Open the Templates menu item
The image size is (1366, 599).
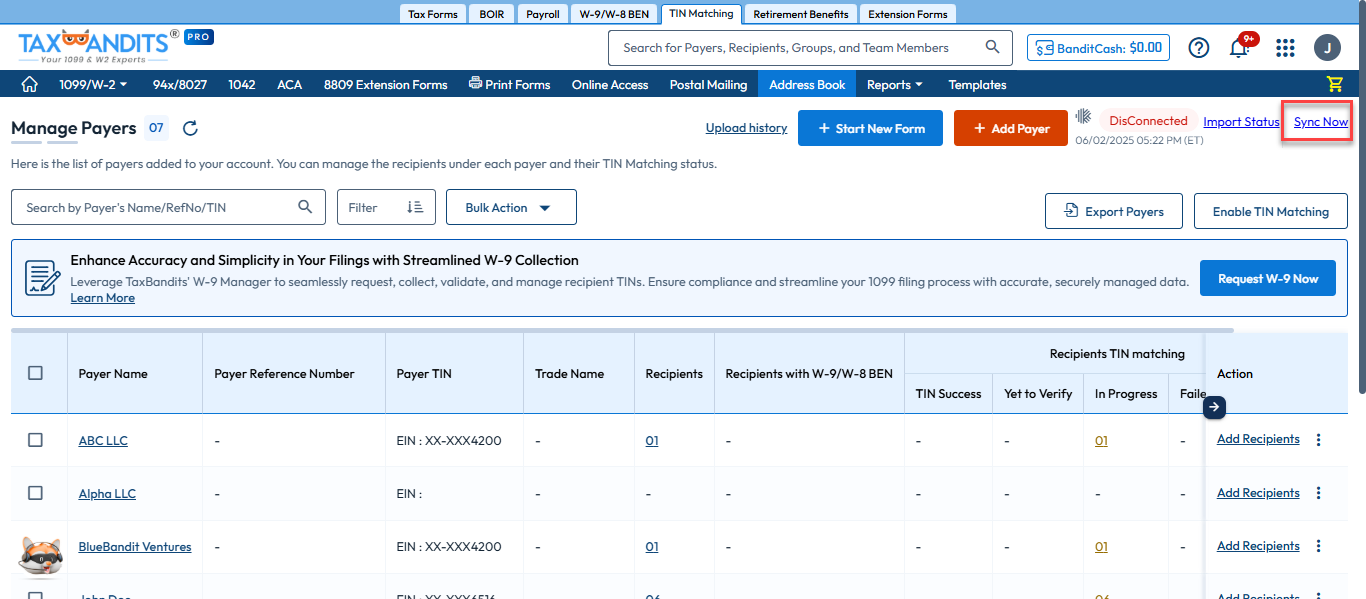click(x=977, y=85)
